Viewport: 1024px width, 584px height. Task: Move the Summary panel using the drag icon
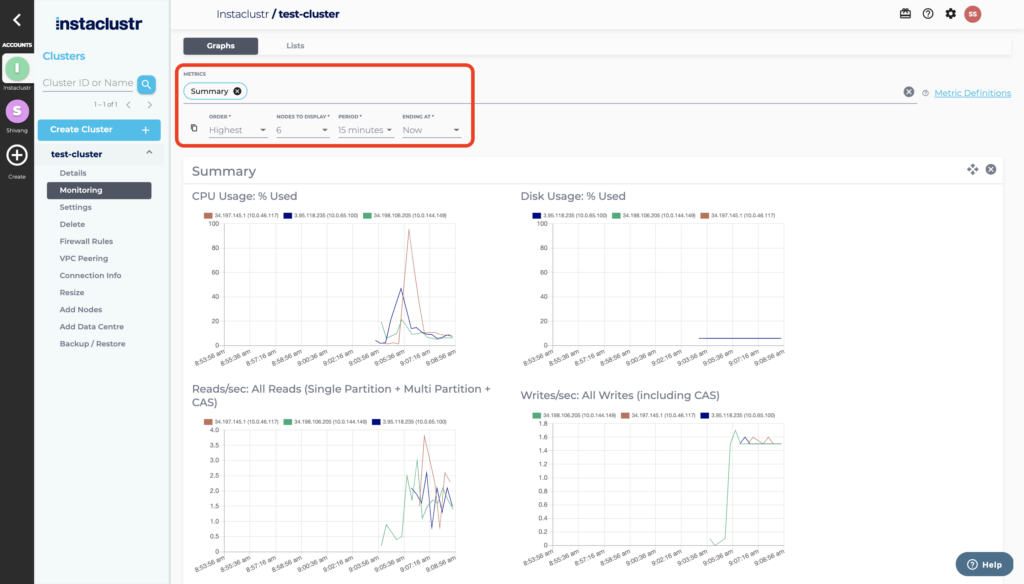[972, 170]
